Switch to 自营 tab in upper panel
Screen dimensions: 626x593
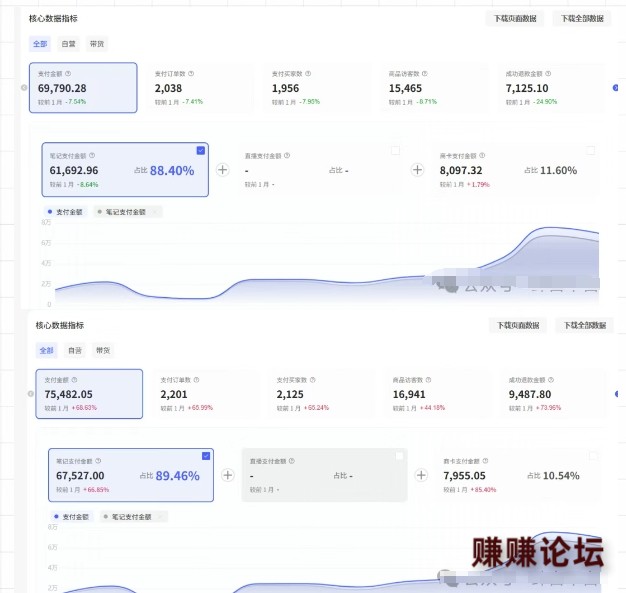[x=68, y=44]
